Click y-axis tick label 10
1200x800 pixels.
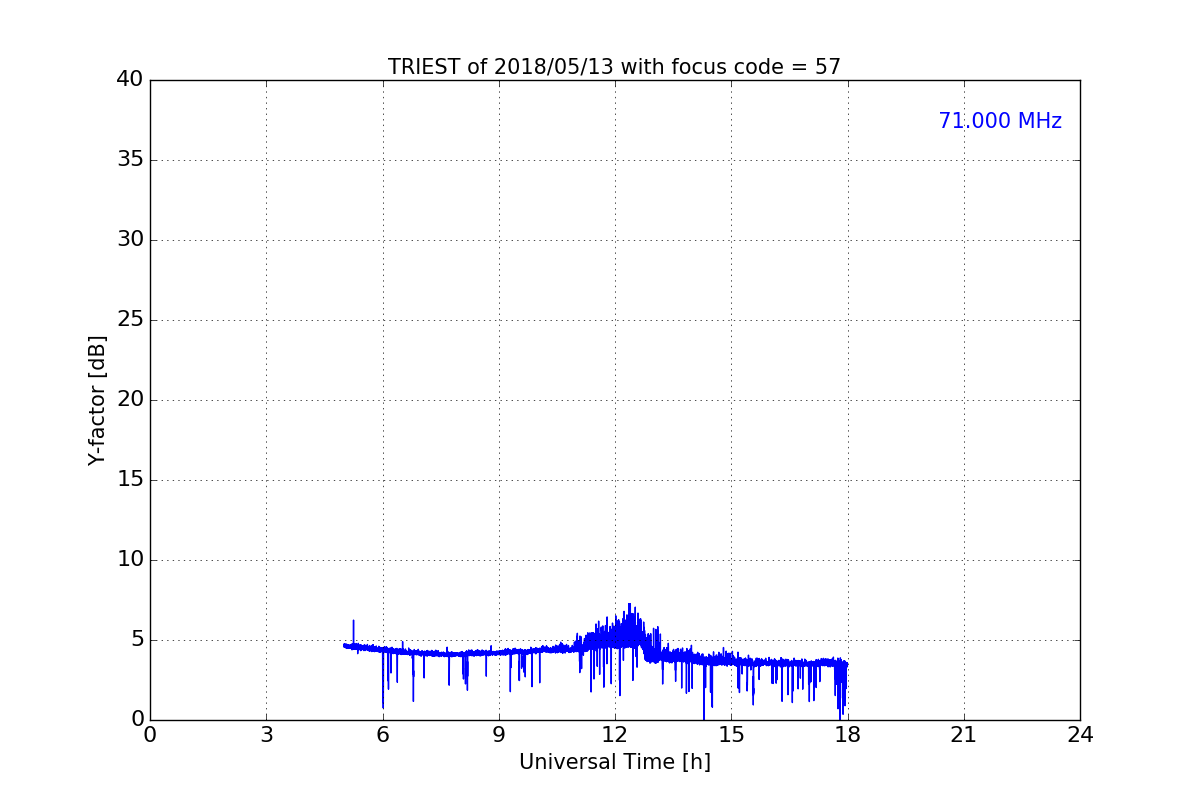click(130, 560)
